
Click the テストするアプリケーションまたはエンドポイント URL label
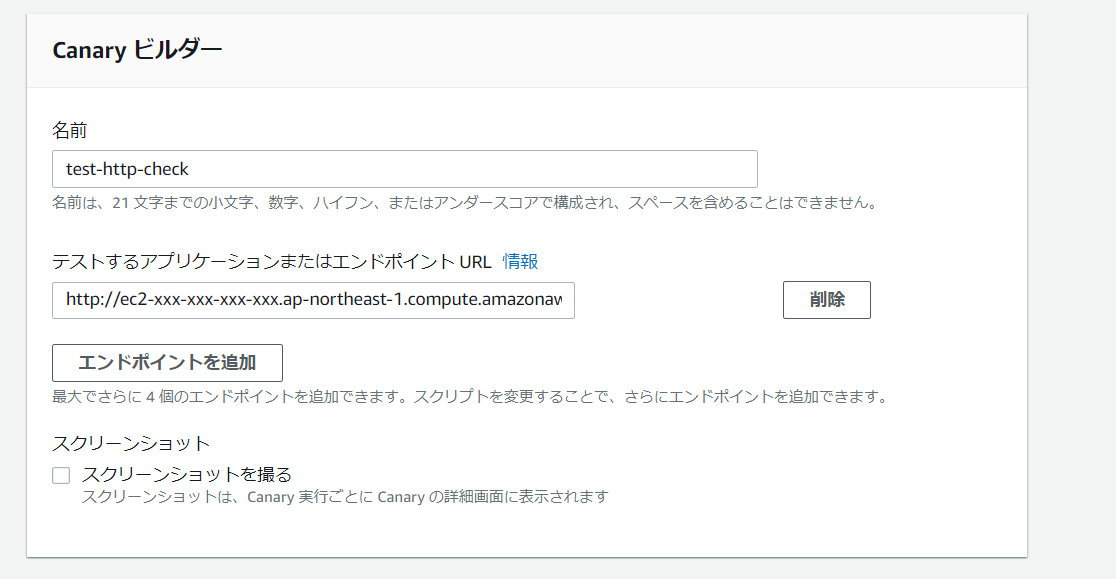click(271, 261)
